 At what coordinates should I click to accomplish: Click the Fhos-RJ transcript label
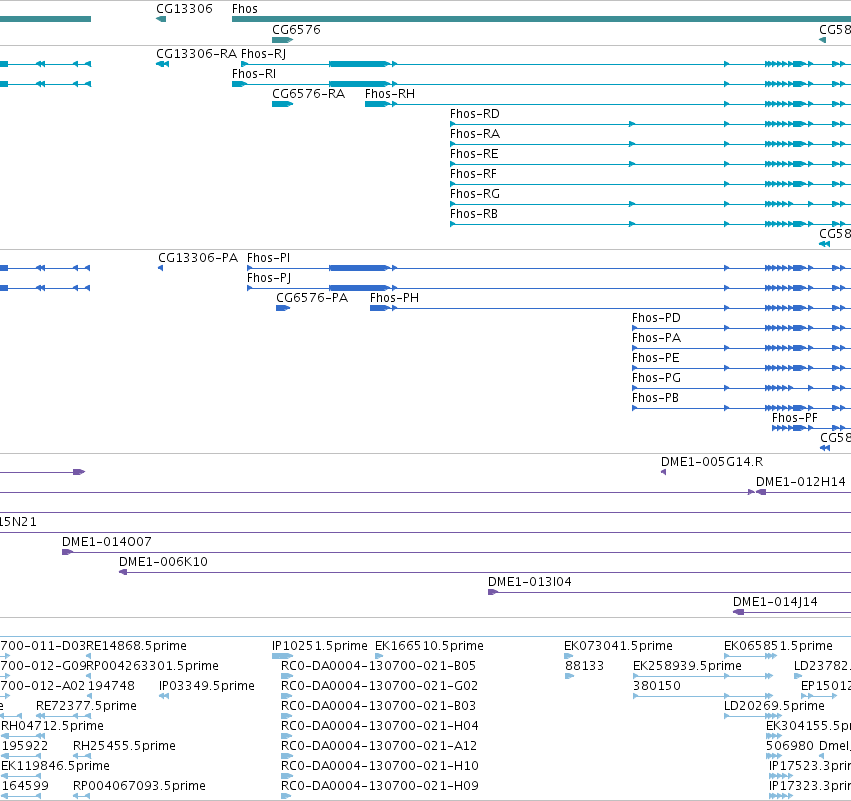pyautogui.click(x=263, y=54)
